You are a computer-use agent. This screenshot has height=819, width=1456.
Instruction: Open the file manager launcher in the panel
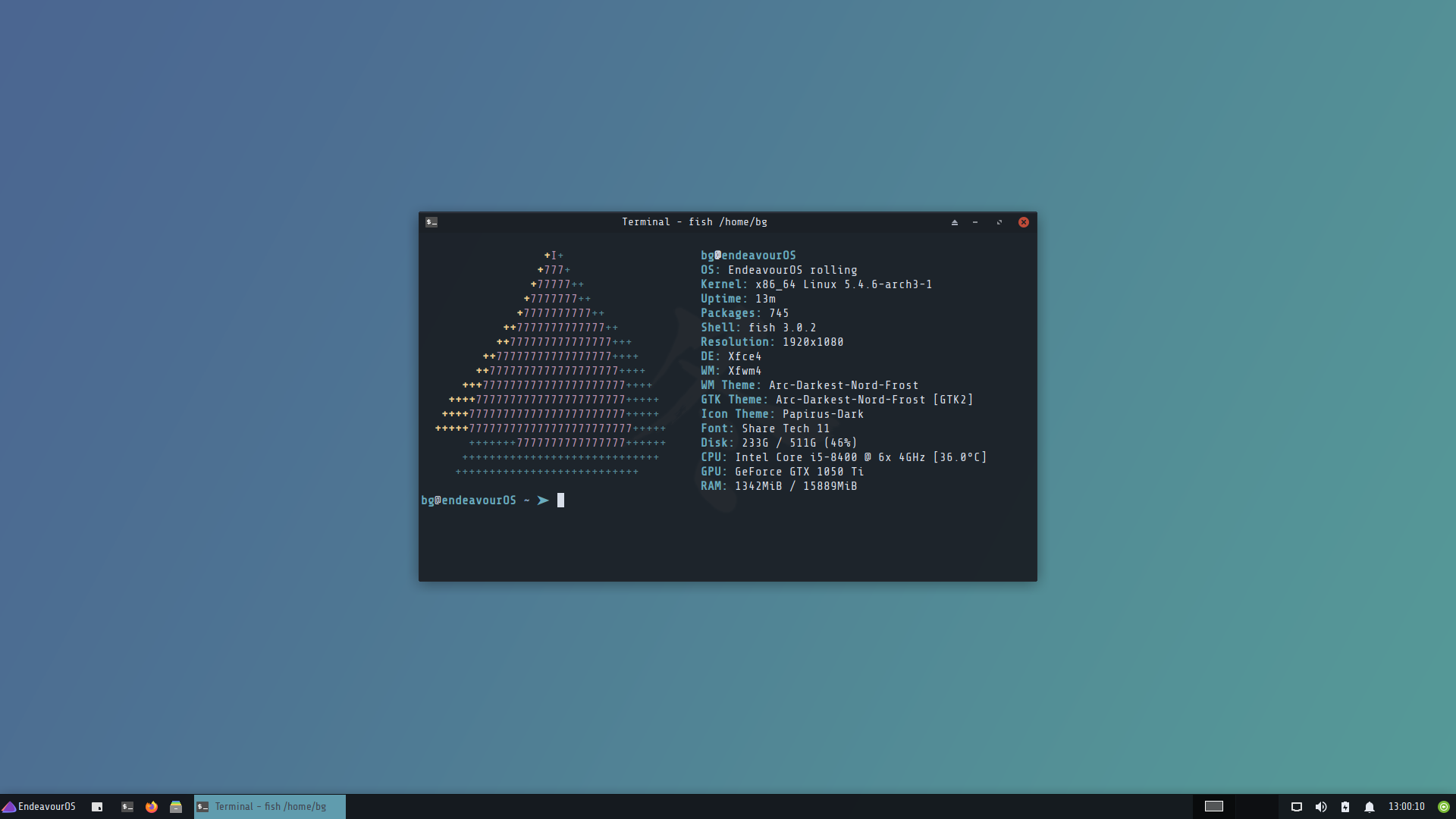[x=176, y=807]
